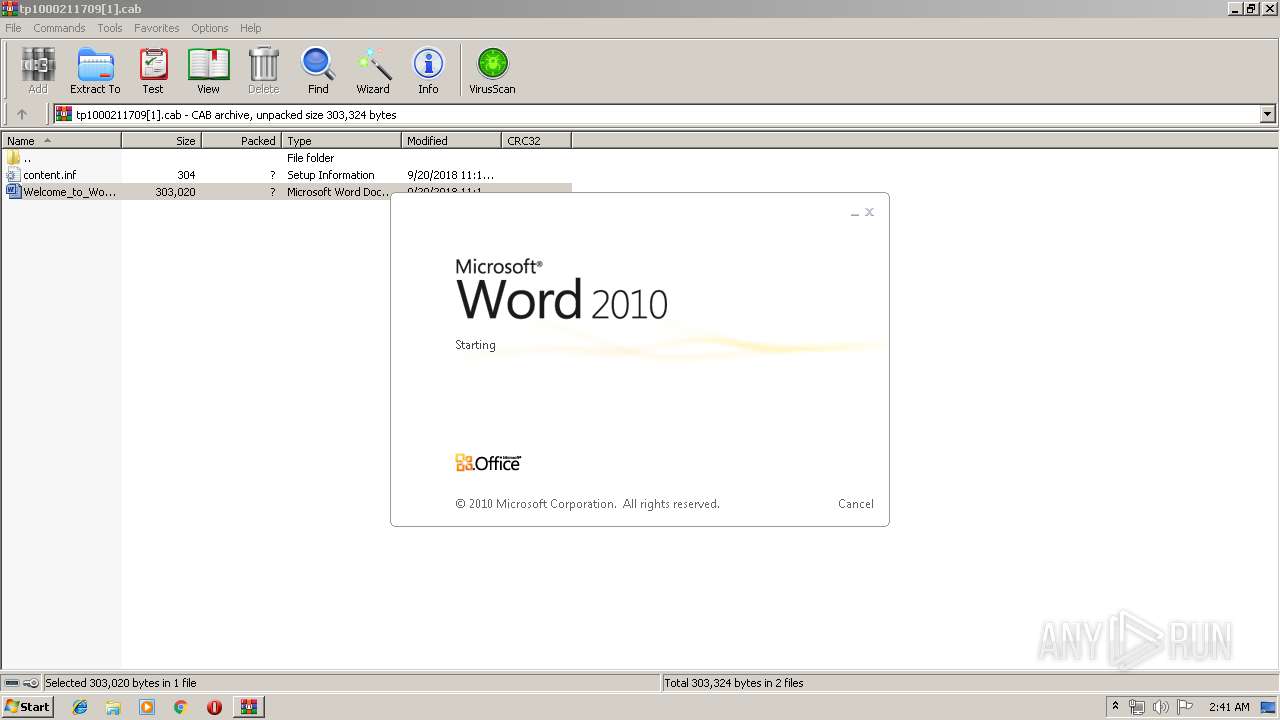Show archive Info

[x=428, y=71]
